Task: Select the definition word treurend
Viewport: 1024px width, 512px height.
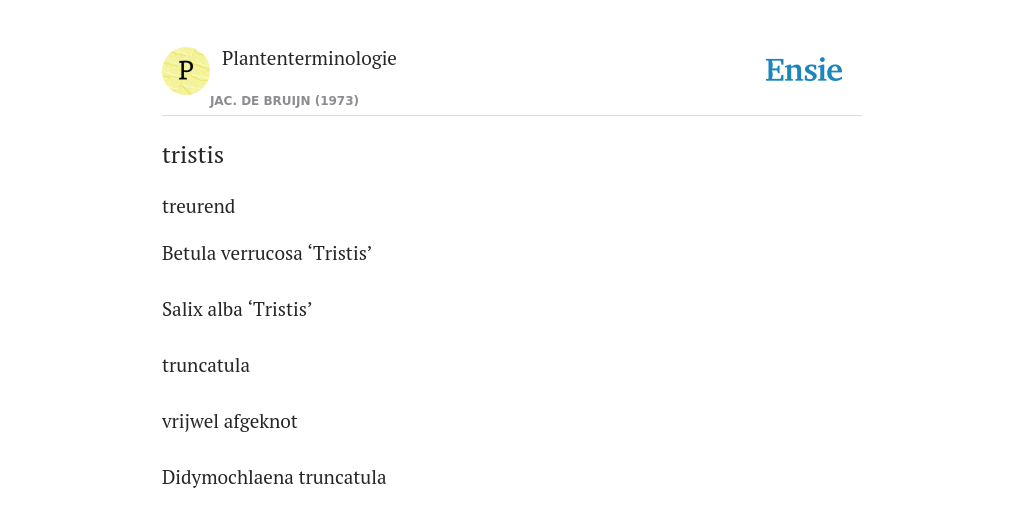Action: (x=199, y=206)
